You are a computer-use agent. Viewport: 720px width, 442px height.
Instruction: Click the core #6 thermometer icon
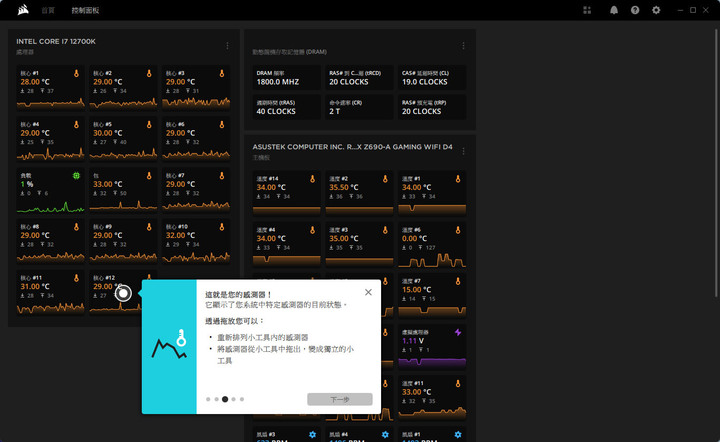pyautogui.click(x=222, y=125)
